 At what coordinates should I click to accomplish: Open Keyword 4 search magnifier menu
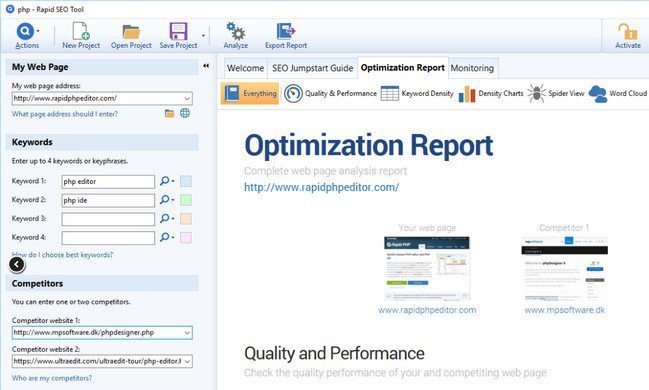point(167,237)
